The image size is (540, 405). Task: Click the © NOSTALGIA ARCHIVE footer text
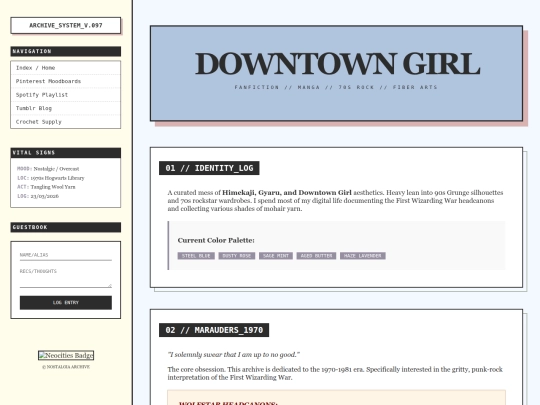click(66, 367)
